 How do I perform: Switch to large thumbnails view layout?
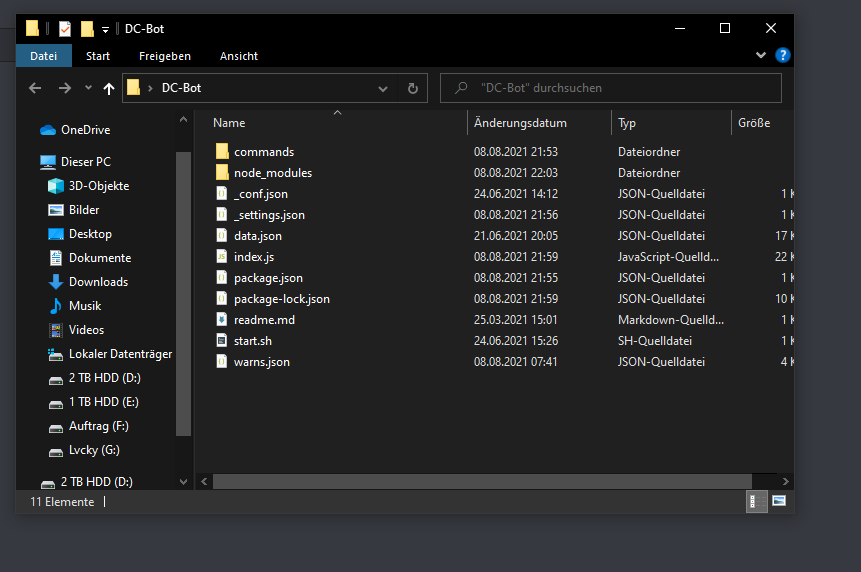click(x=779, y=501)
